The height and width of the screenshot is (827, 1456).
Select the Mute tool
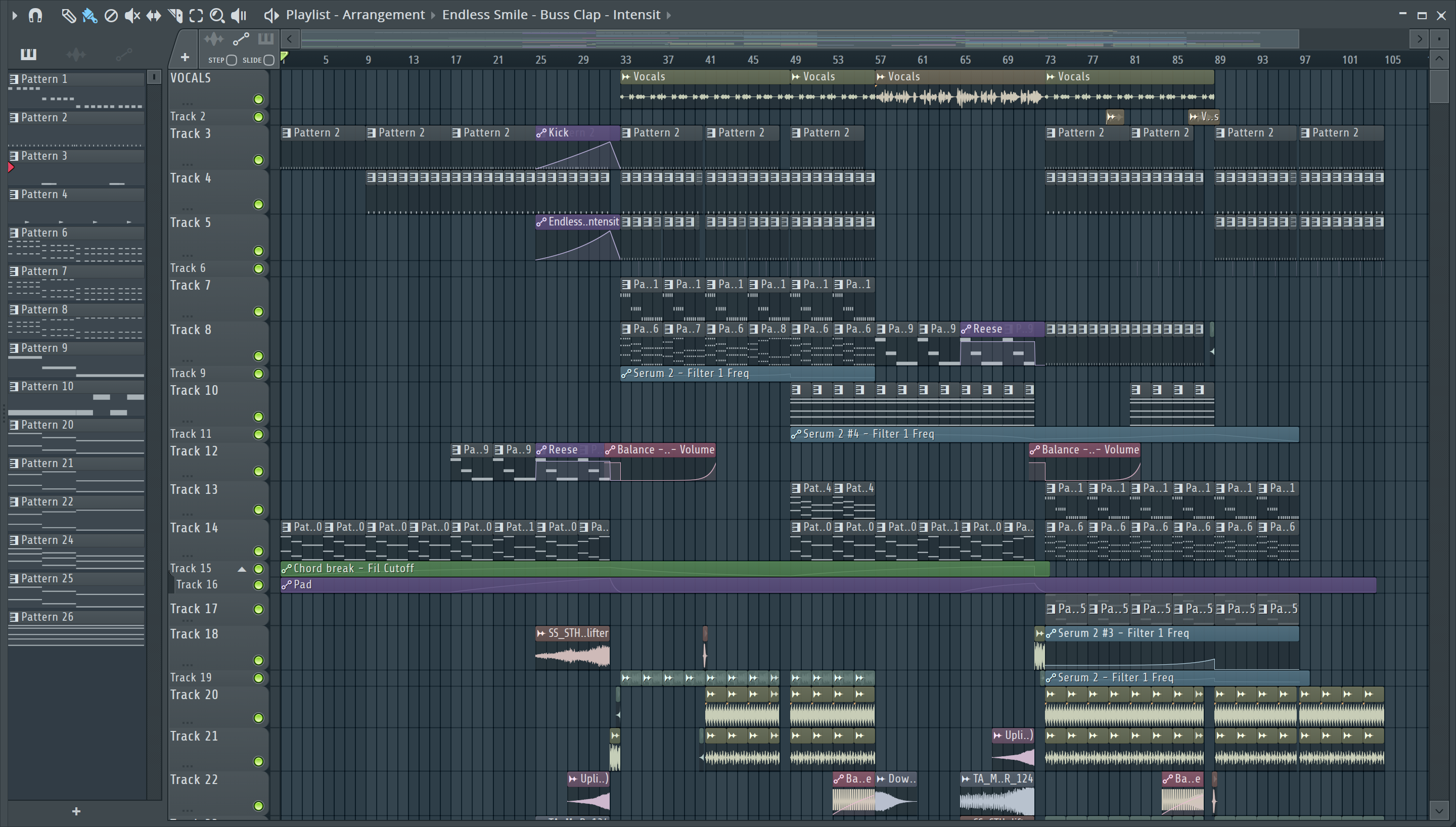[x=132, y=15]
